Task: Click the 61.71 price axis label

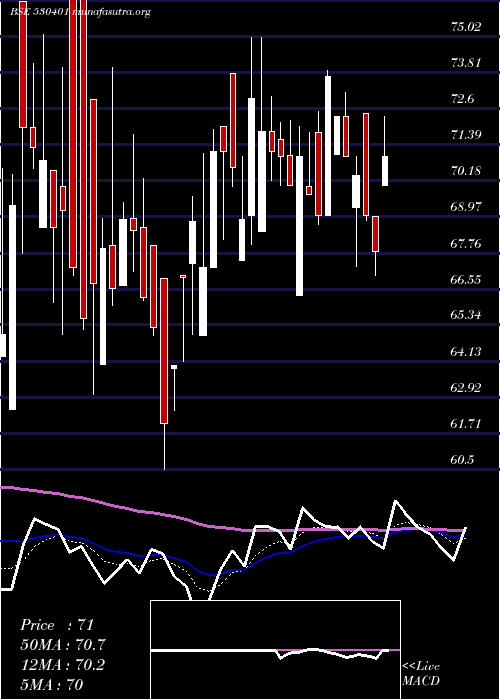Action: tap(466, 424)
